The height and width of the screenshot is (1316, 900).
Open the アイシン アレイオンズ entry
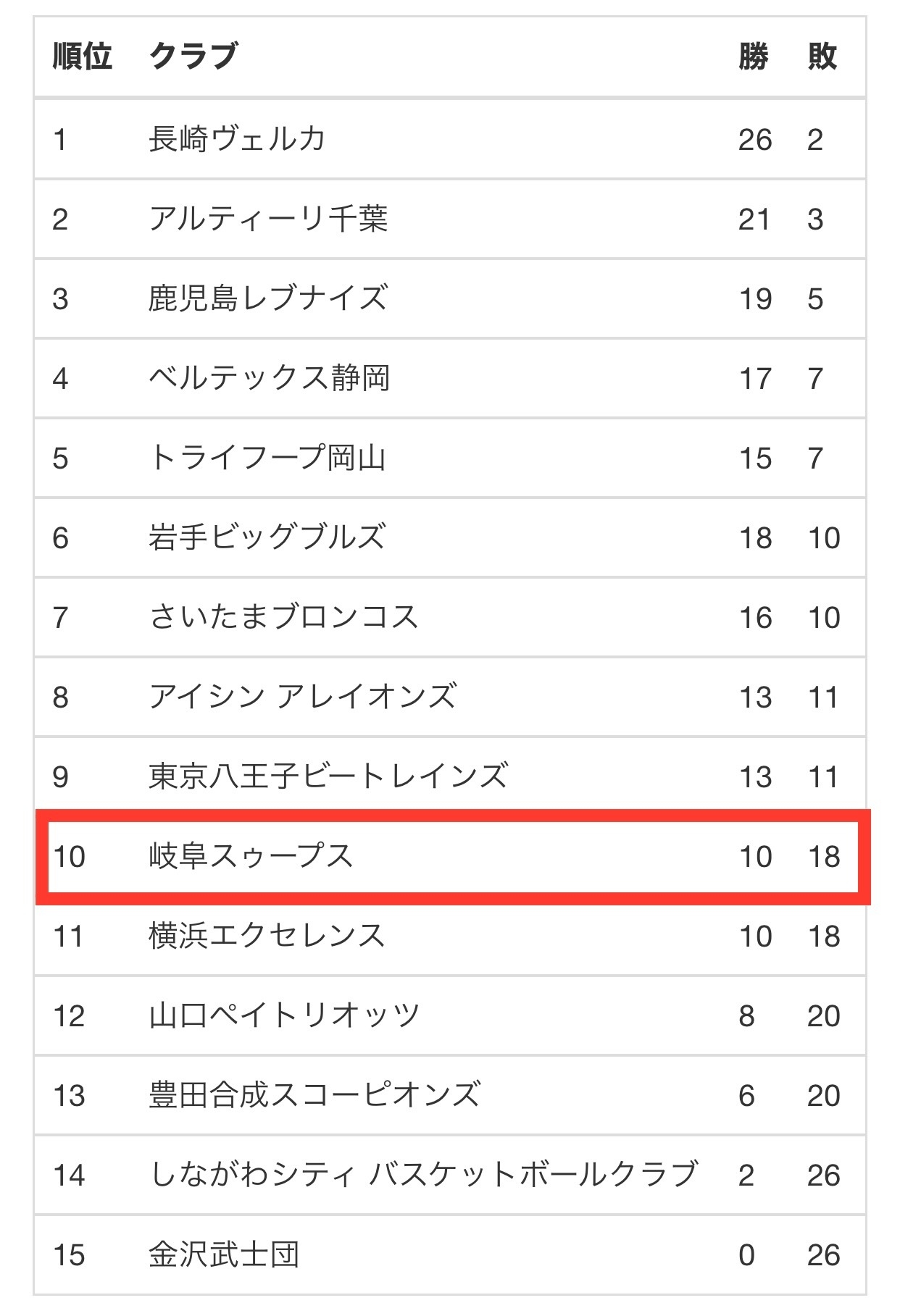click(x=303, y=697)
